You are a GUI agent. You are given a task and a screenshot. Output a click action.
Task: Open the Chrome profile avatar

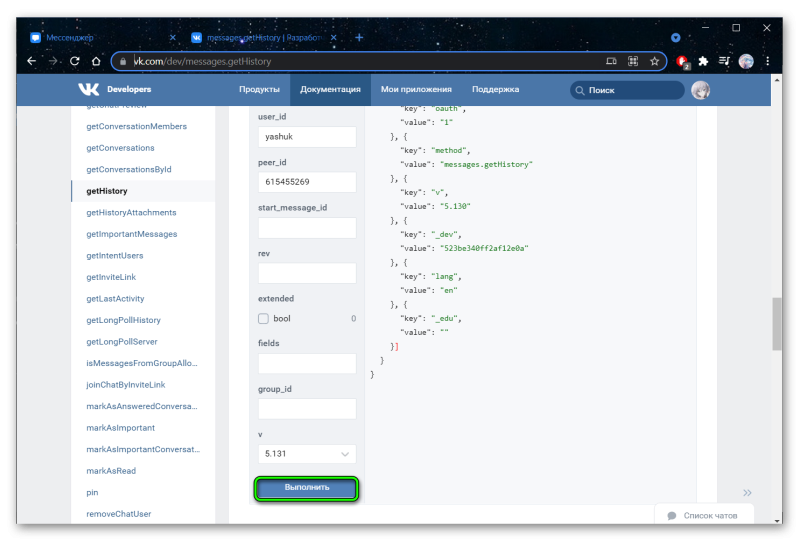[x=746, y=61]
